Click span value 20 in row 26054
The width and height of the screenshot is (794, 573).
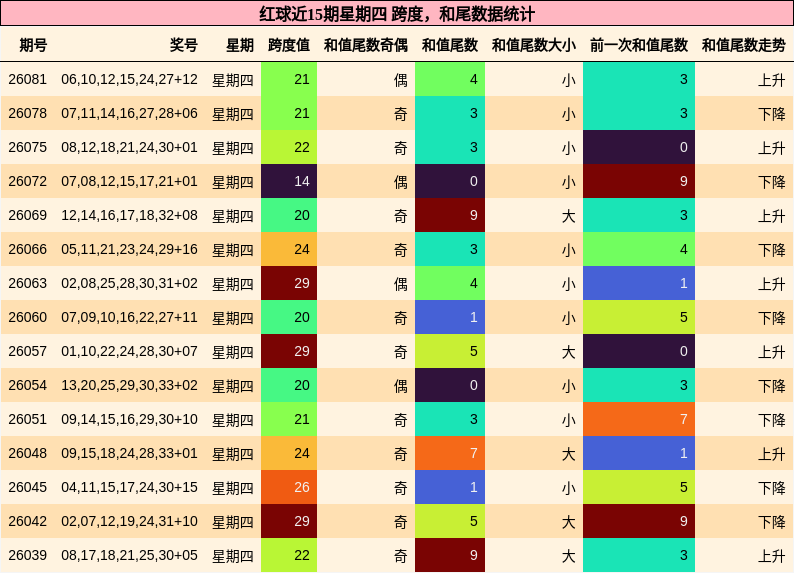coord(289,385)
